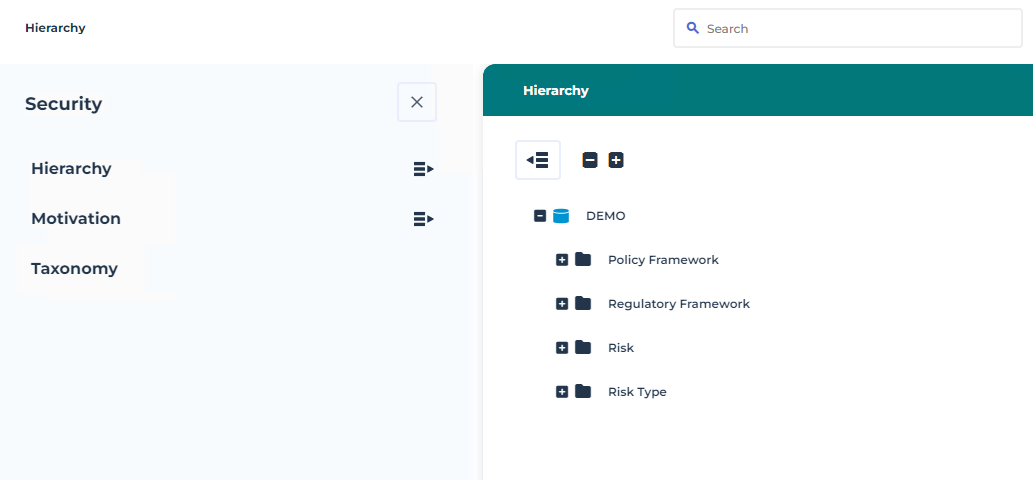
Task: Click the Hierarchy submenu arrow icon
Action: 423,169
